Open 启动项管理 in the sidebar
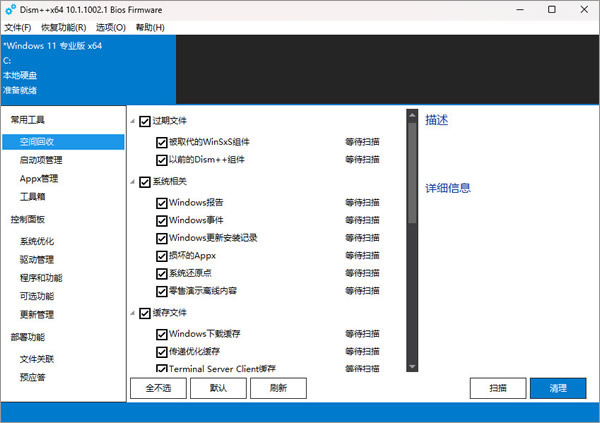Image resolution: width=600 pixels, height=423 pixels. point(41,160)
